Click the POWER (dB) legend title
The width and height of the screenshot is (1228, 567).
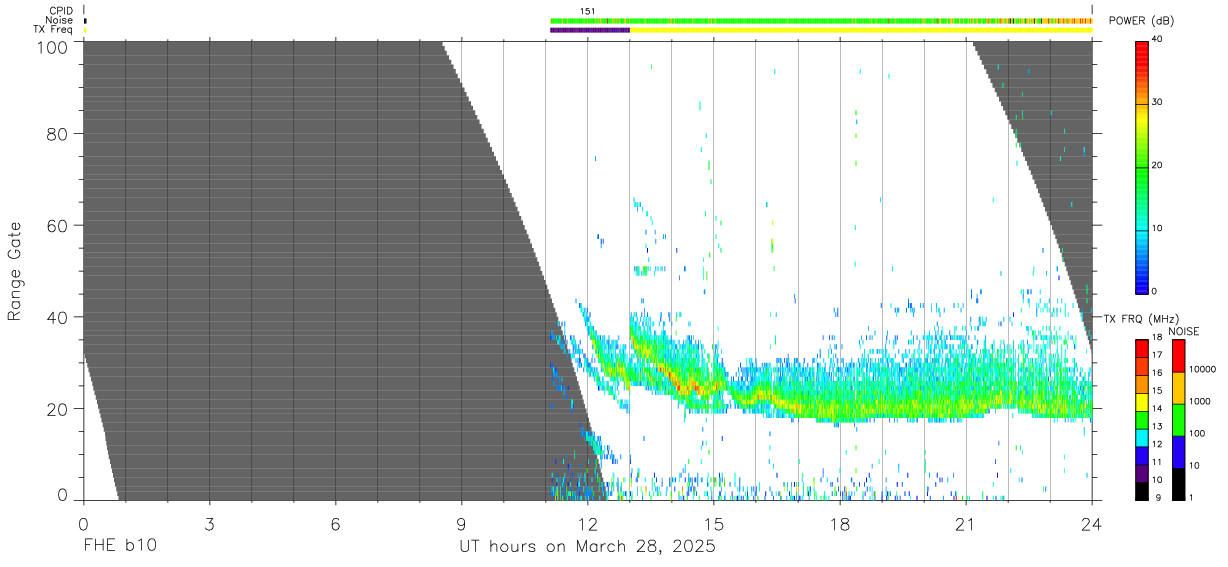click(1141, 20)
